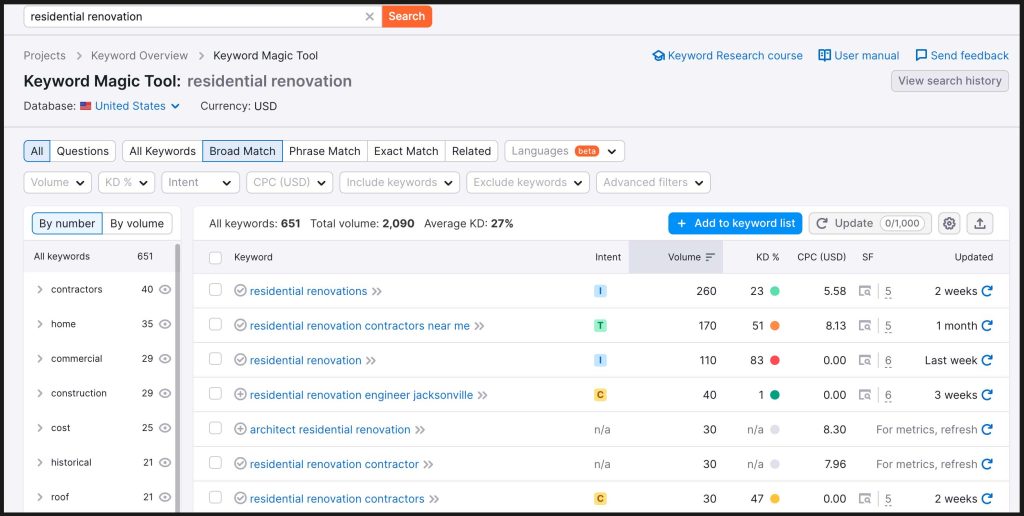Switch groups to By volume
Screen dimensions: 1024x516
pyautogui.click(x=137, y=223)
